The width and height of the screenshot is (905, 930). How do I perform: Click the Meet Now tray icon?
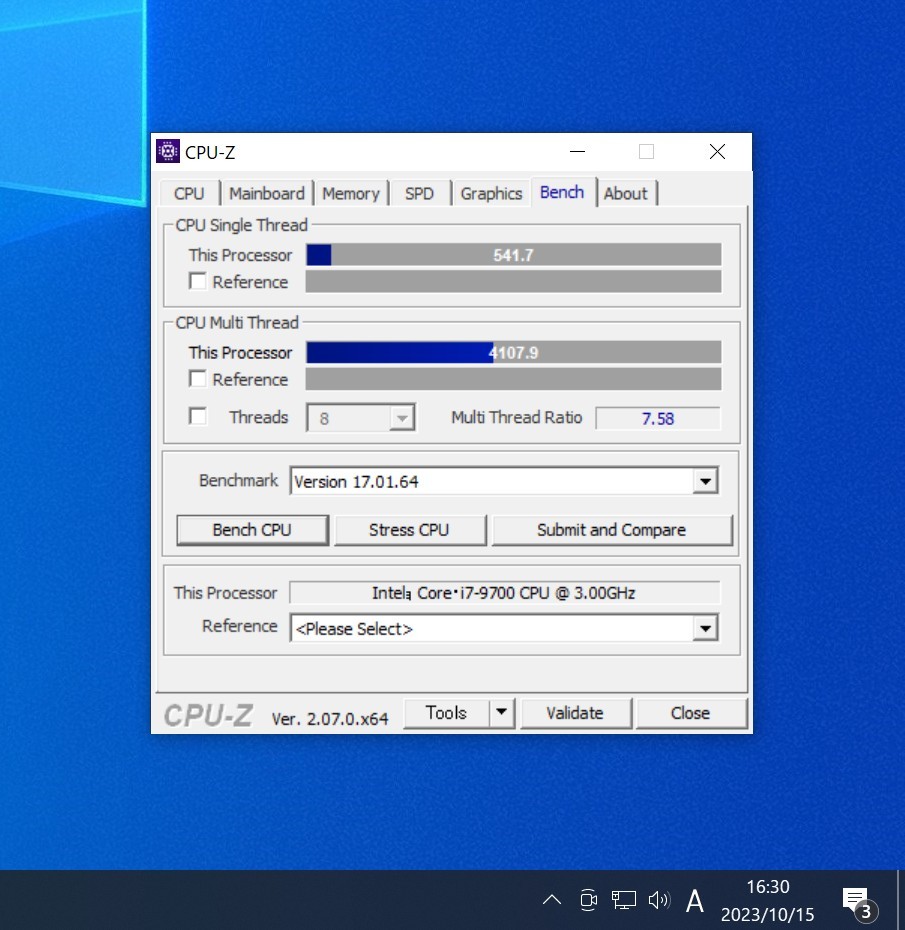[x=588, y=900]
